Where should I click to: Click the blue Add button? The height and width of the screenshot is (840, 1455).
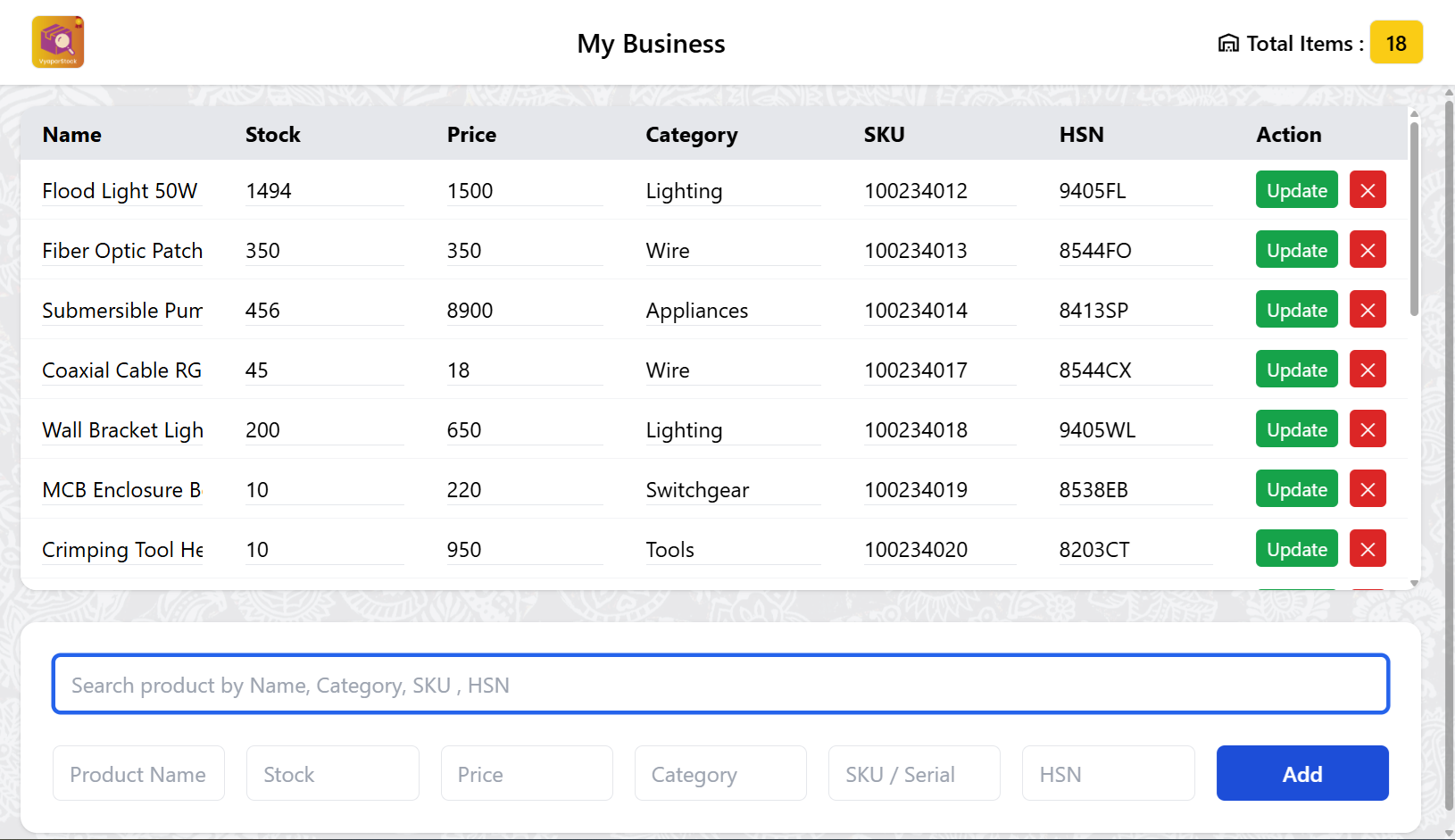[1301, 773]
